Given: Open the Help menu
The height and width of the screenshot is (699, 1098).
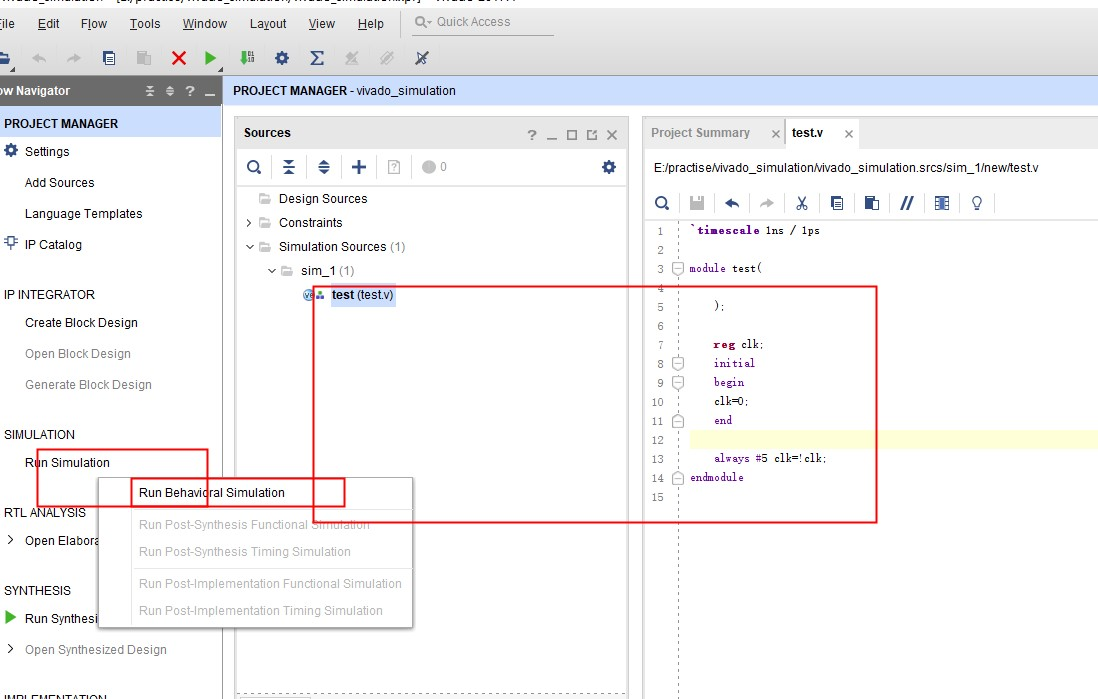Looking at the screenshot, I should [370, 24].
